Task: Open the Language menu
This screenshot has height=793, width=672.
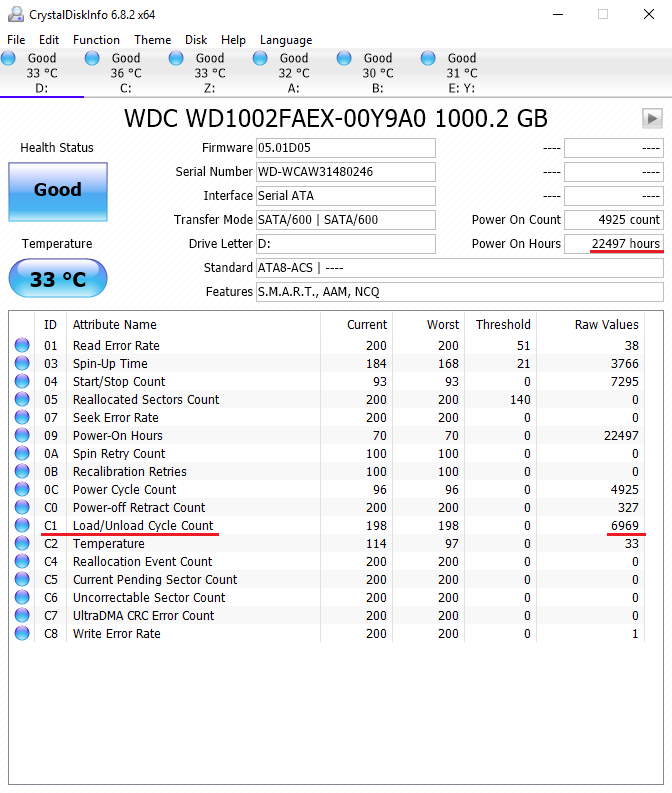Action: pos(286,40)
